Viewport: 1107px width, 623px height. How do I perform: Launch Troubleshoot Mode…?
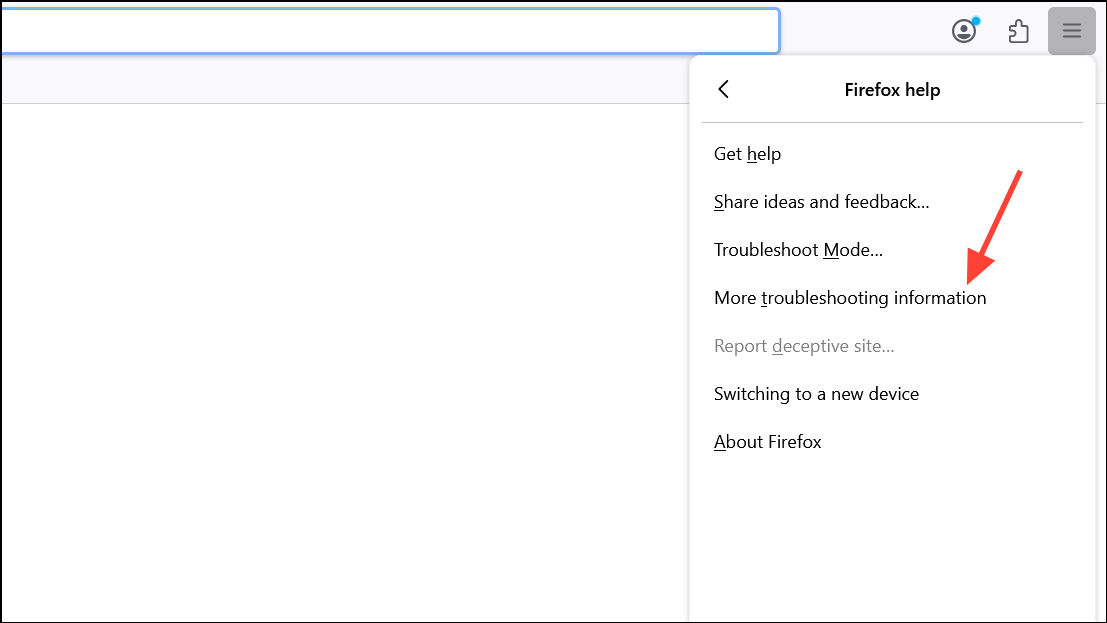798,250
